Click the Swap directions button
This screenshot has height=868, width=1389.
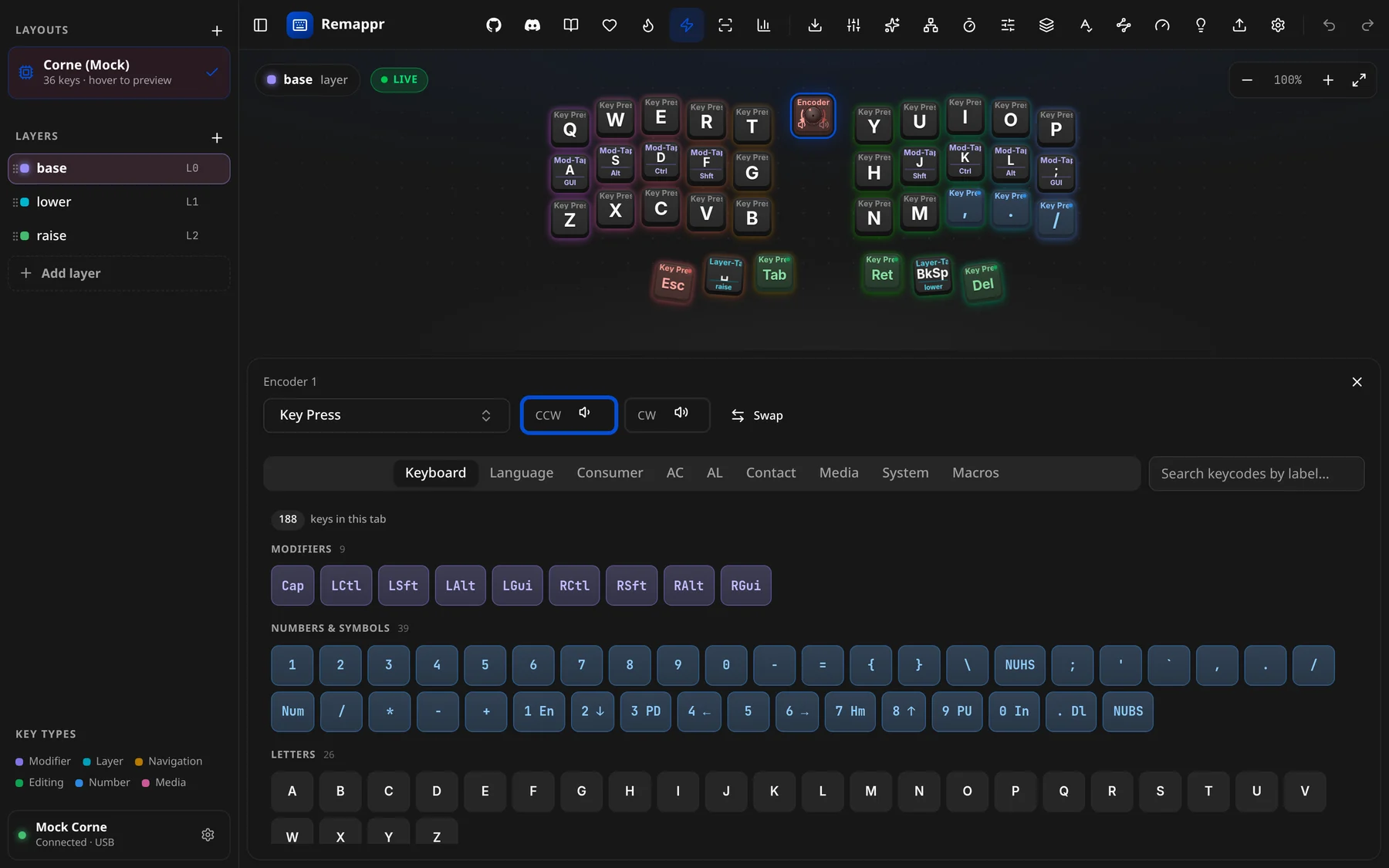coord(757,415)
